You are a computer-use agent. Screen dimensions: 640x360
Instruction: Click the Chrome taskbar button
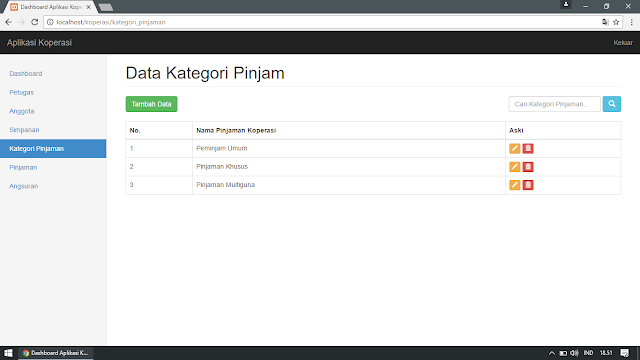tap(56, 353)
